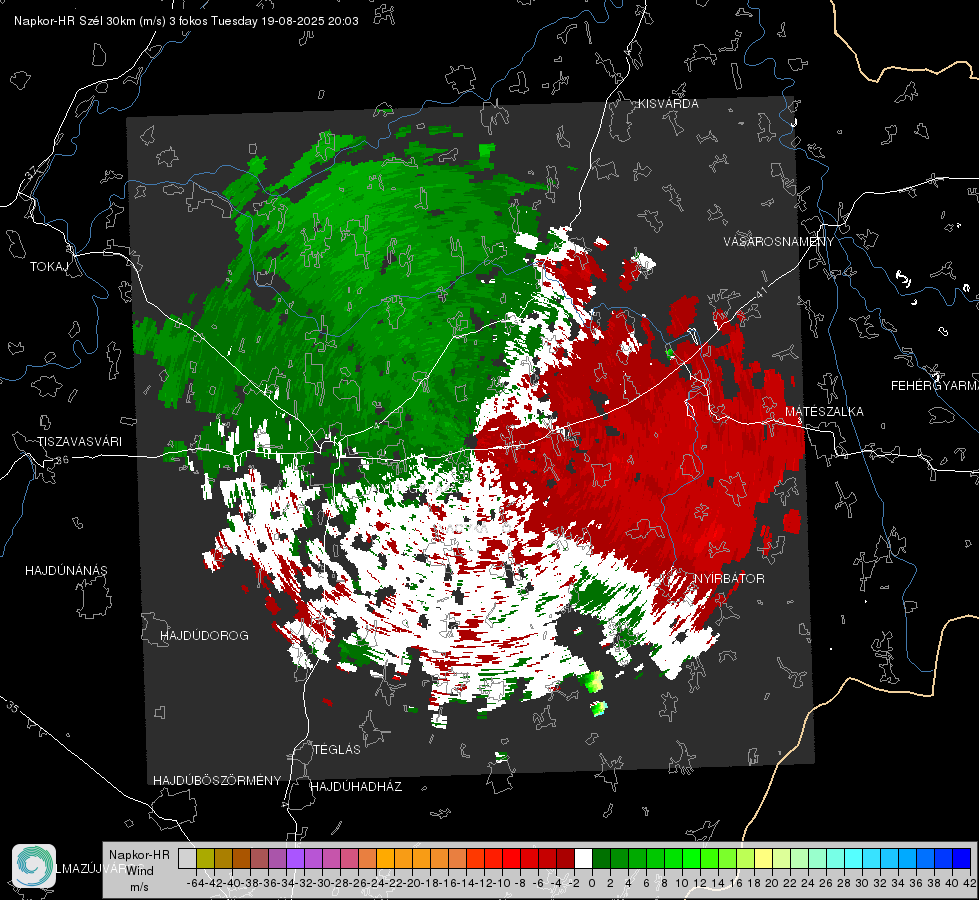Click the -64 value on the legend scale
Screen dimensions: 979x900
(x=196, y=883)
